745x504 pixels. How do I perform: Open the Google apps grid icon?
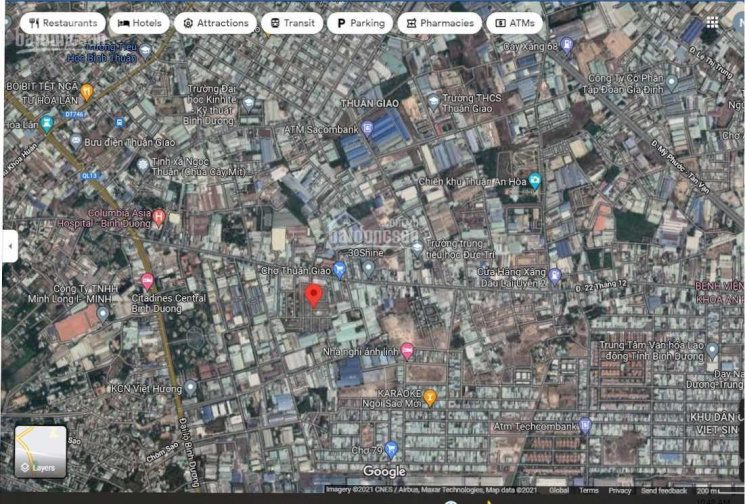(711, 22)
